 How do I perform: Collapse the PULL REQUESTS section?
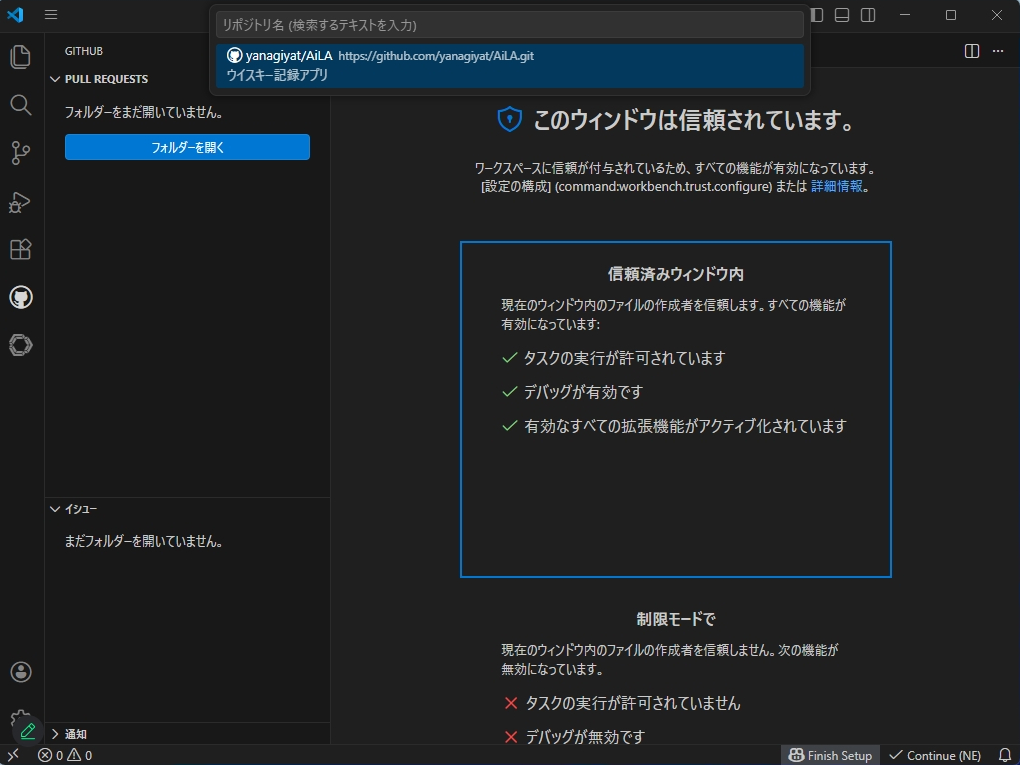click(103, 79)
